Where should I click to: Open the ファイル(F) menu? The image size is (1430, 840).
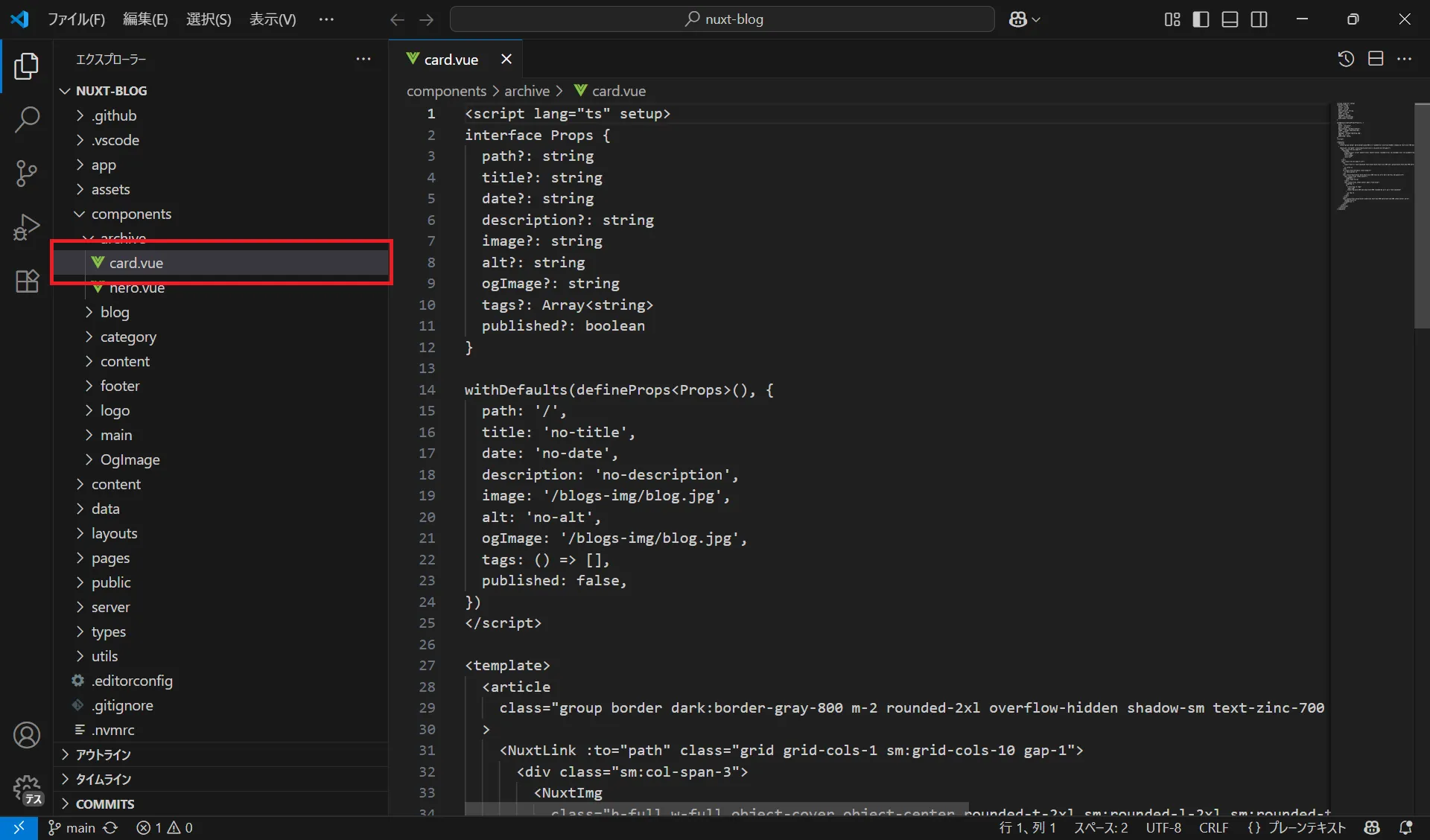click(x=76, y=19)
